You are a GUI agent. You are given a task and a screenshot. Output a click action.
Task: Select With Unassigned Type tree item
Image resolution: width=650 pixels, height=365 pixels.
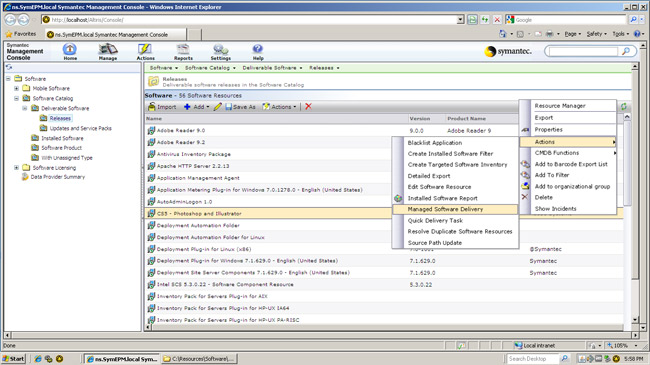pos(67,158)
